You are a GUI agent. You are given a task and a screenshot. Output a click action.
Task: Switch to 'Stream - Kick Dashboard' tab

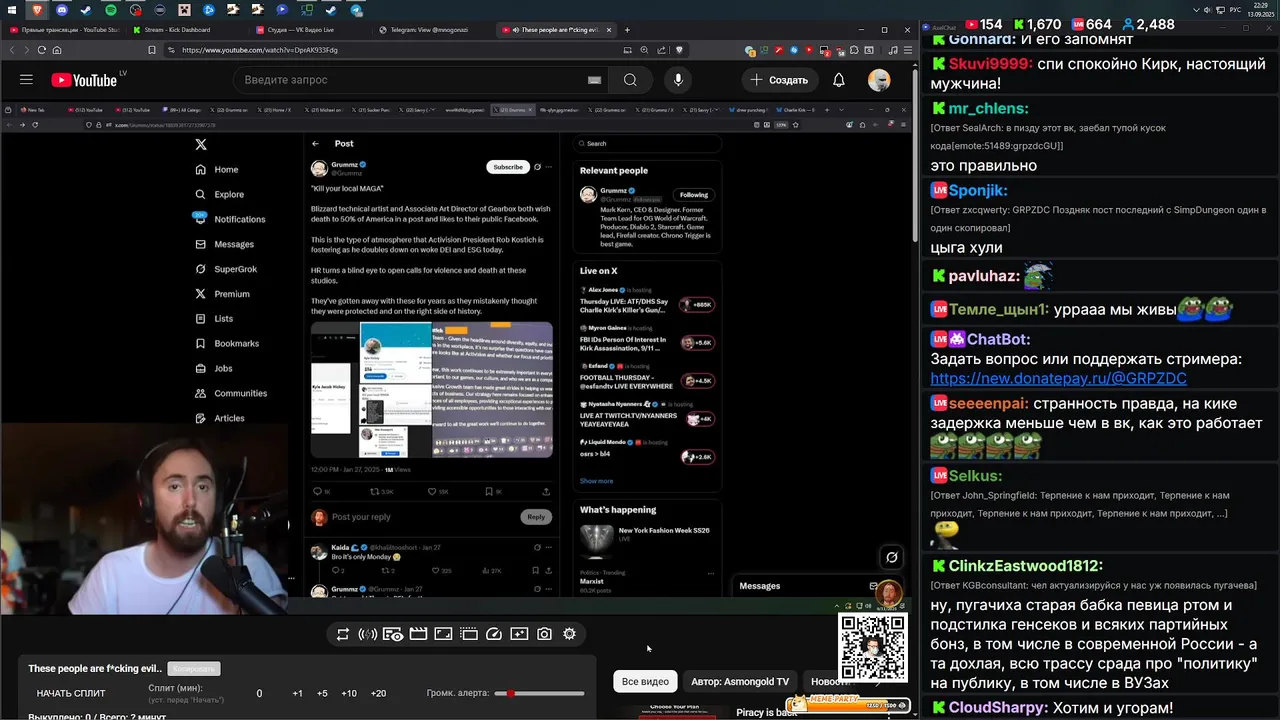point(185,30)
